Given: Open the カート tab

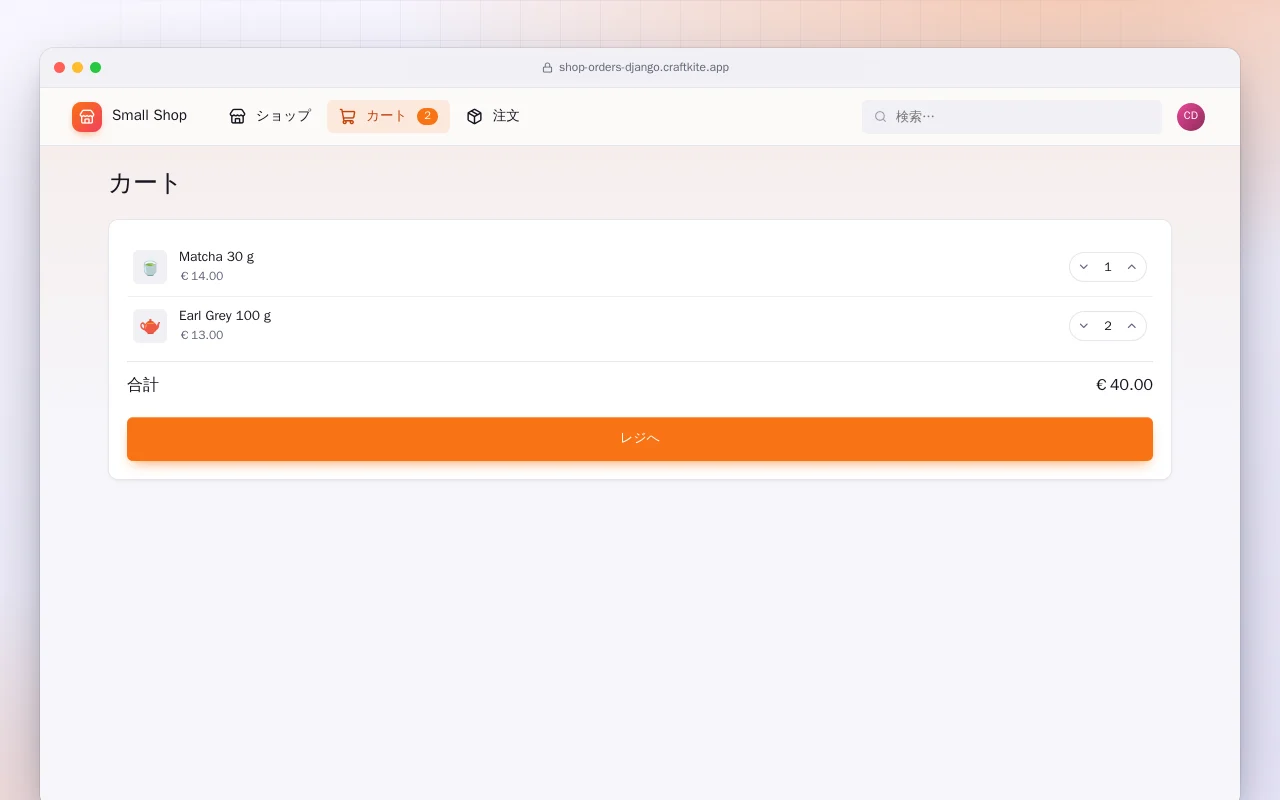Looking at the screenshot, I should click(x=388, y=116).
